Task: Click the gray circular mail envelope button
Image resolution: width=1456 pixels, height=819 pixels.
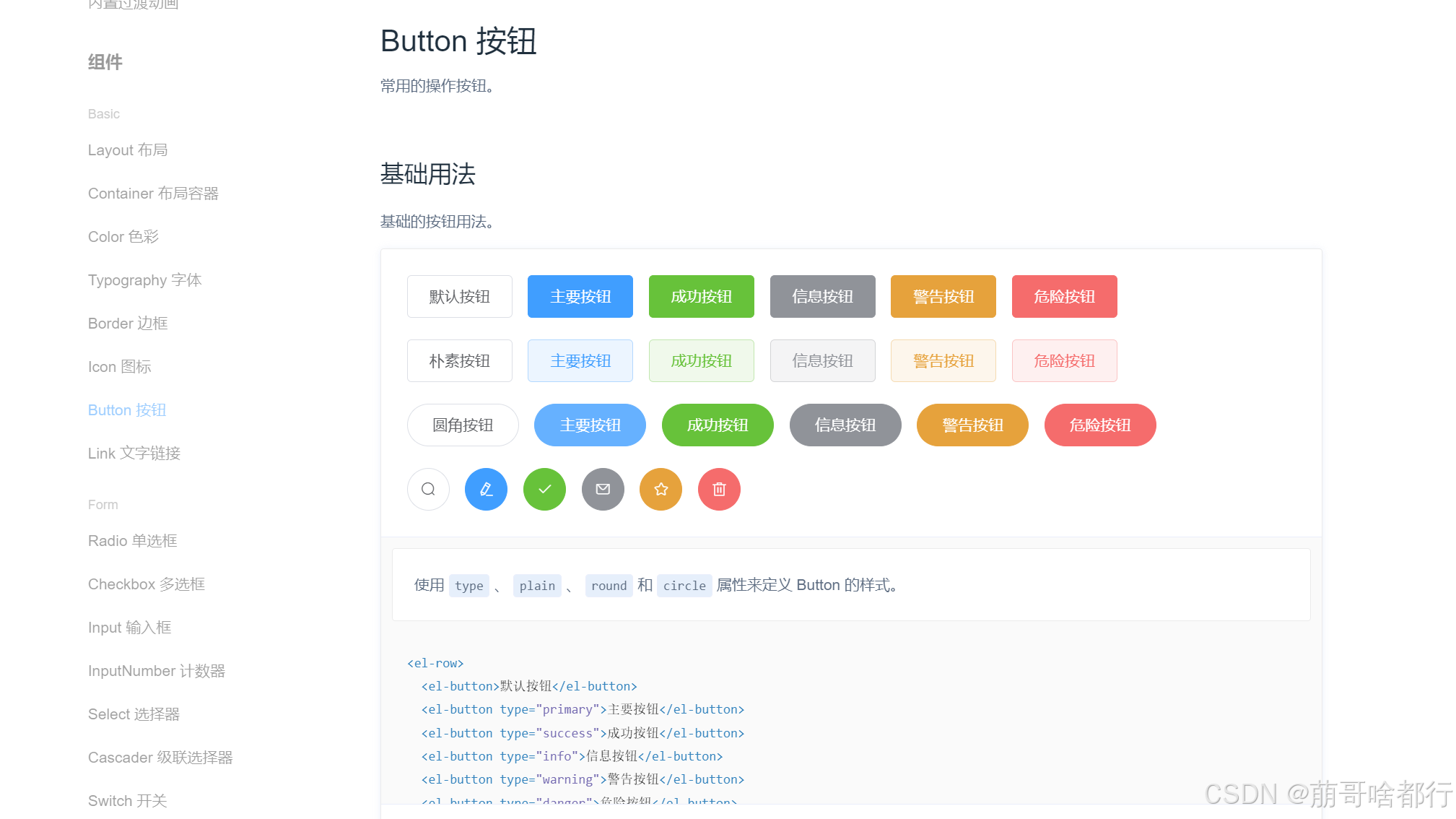Action: [x=603, y=490]
